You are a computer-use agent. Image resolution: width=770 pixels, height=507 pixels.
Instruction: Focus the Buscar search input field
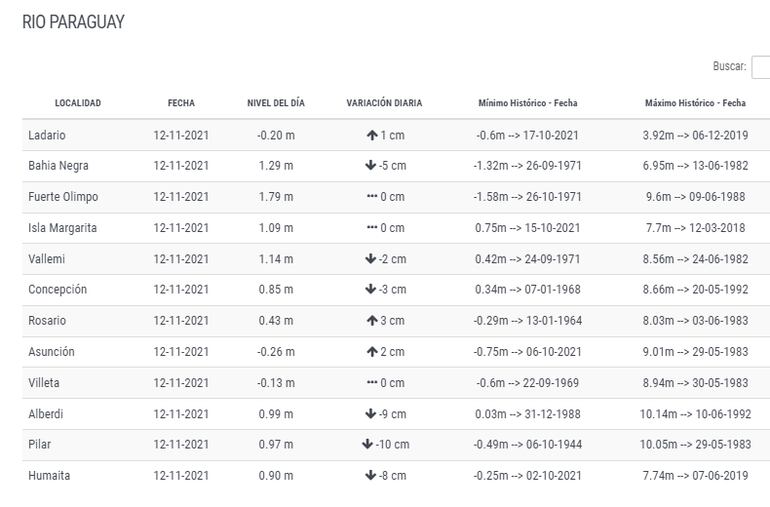760,67
